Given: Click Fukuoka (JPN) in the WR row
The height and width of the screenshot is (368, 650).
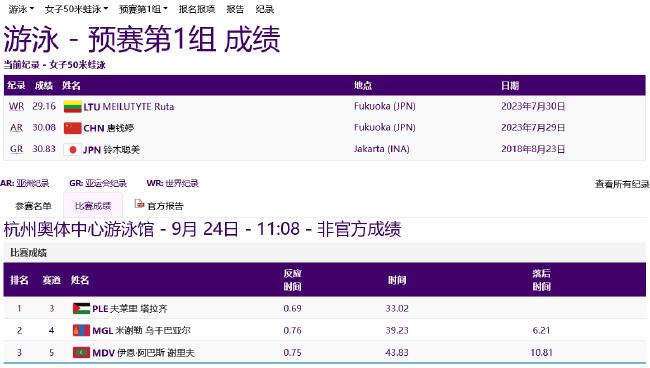Looking at the screenshot, I should [x=385, y=106].
